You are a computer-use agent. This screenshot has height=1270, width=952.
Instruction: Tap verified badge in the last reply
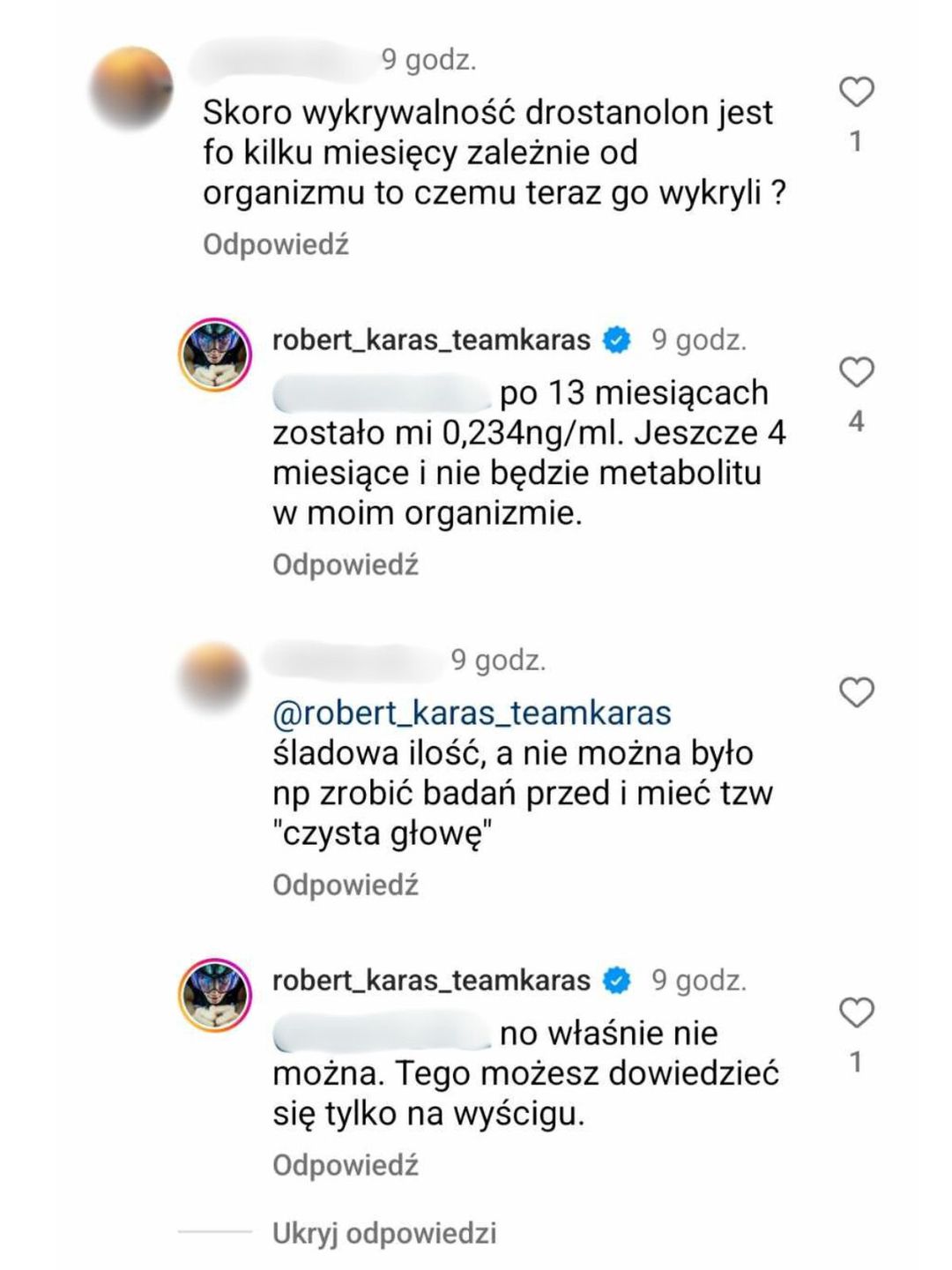[x=617, y=981]
